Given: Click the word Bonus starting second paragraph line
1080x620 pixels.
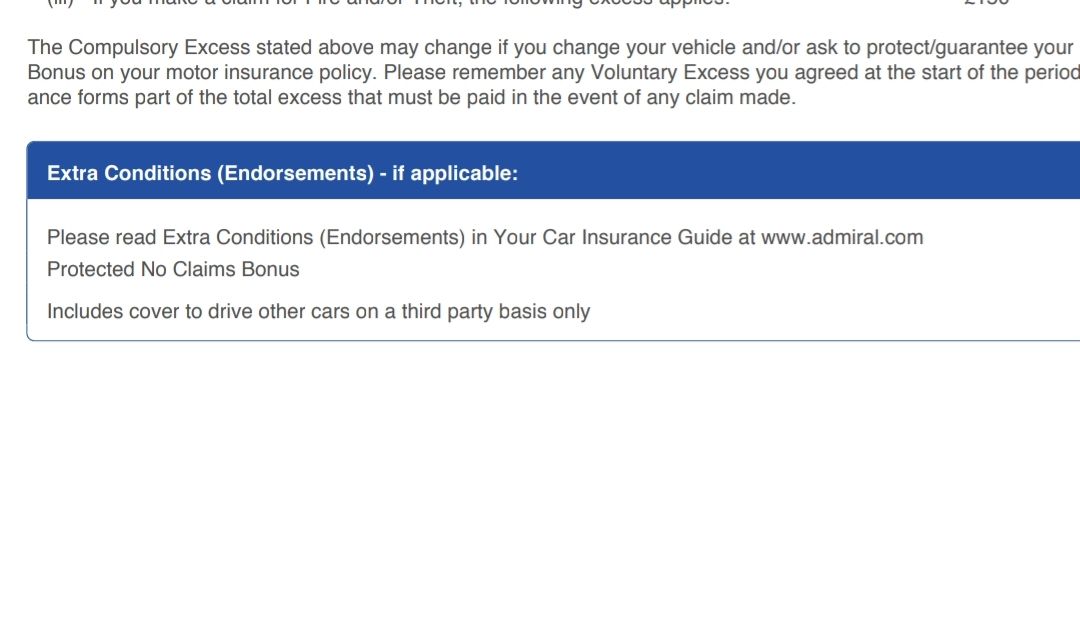Looking at the screenshot, I should point(56,72).
